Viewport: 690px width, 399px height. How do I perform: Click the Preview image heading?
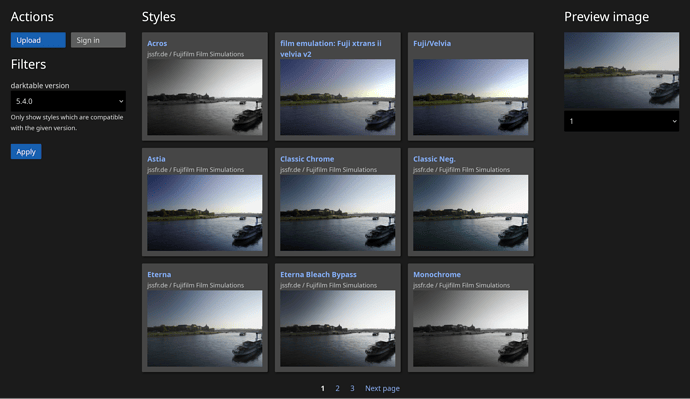pos(606,17)
